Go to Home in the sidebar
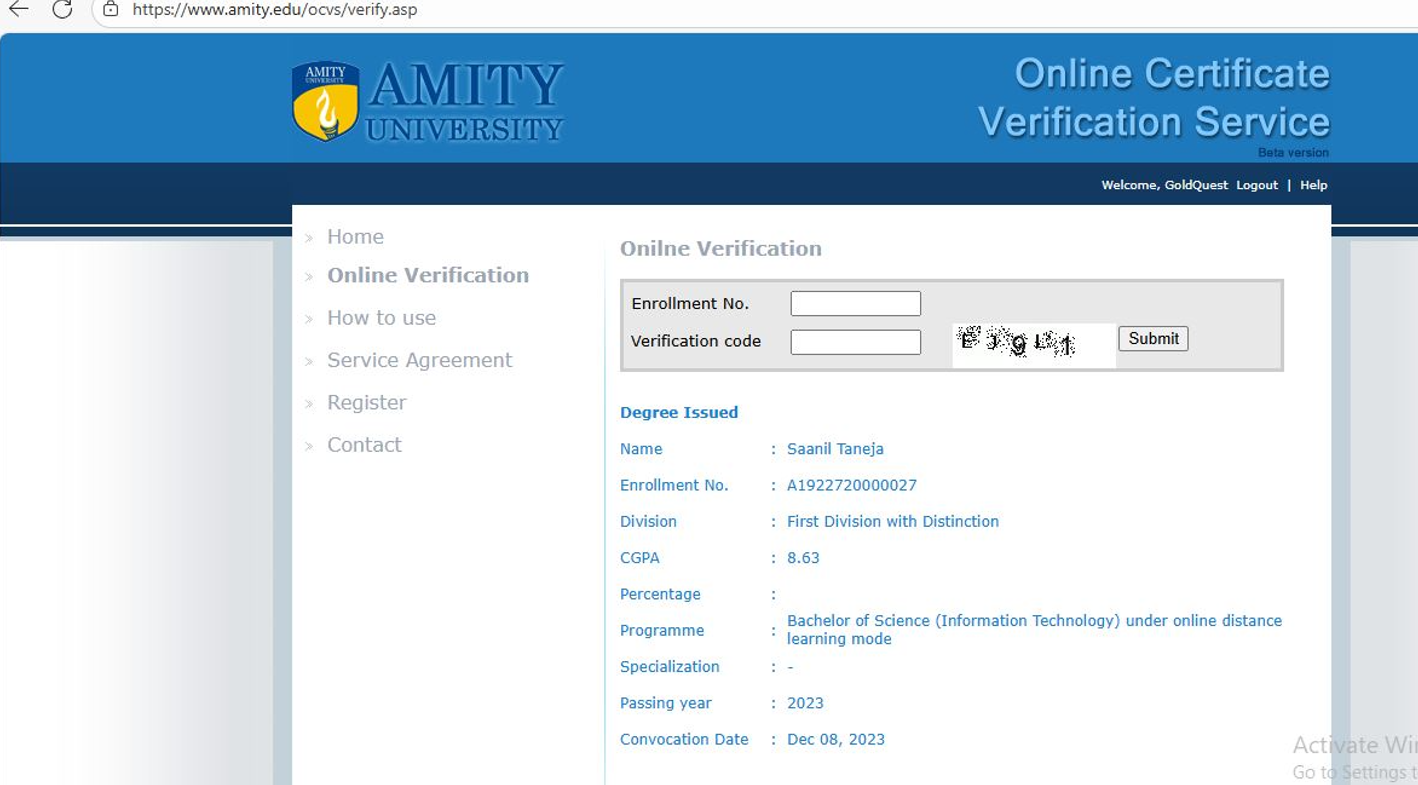The image size is (1418, 785). [x=355, y=237]
